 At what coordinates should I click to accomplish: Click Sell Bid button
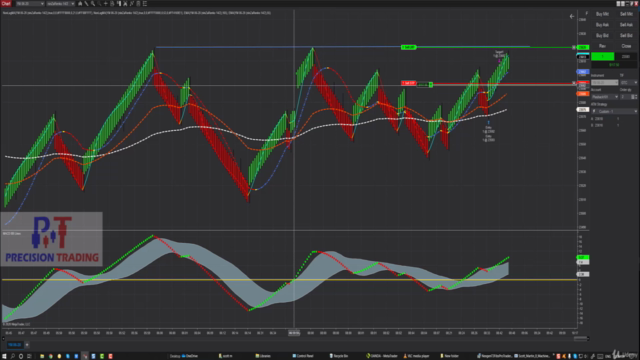[626, 36]
